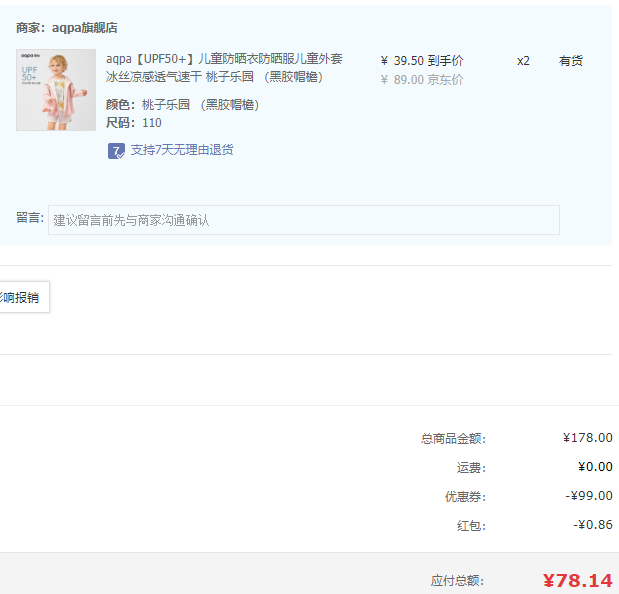Select the ¥ 39.50 到手价 price
Viewport: 619px width, 594px height.
click(x=422, y=61)
